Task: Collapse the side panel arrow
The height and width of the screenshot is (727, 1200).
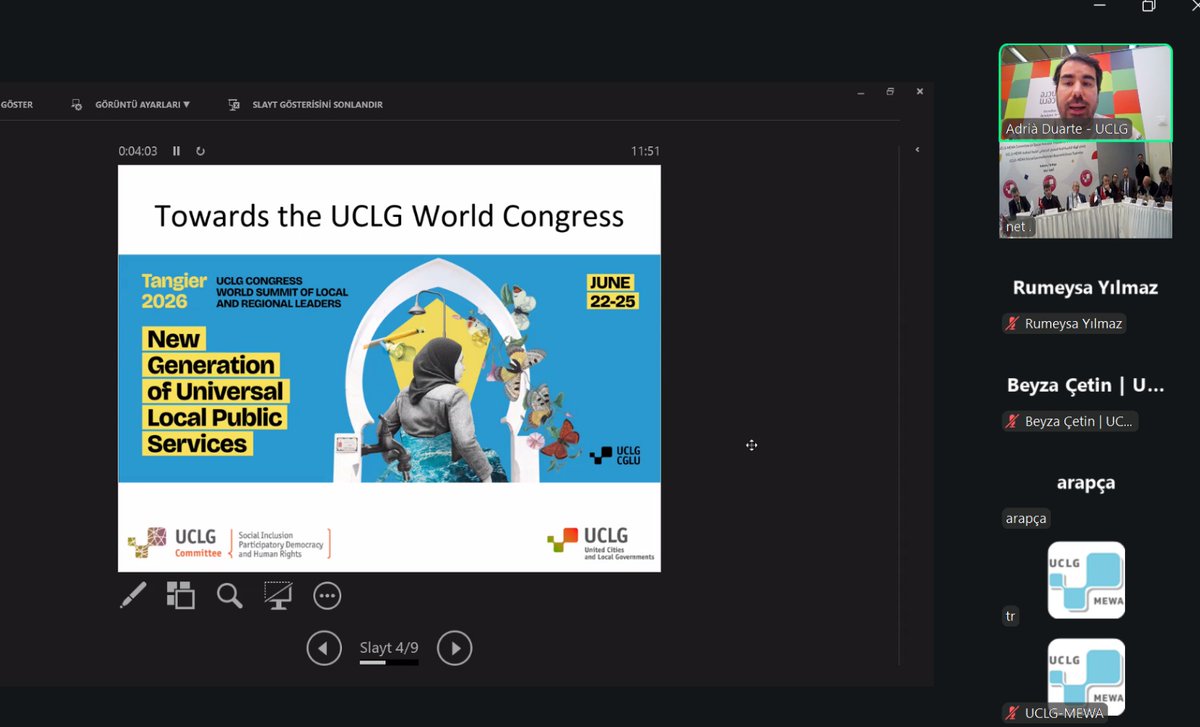Action: pos(917,150)
